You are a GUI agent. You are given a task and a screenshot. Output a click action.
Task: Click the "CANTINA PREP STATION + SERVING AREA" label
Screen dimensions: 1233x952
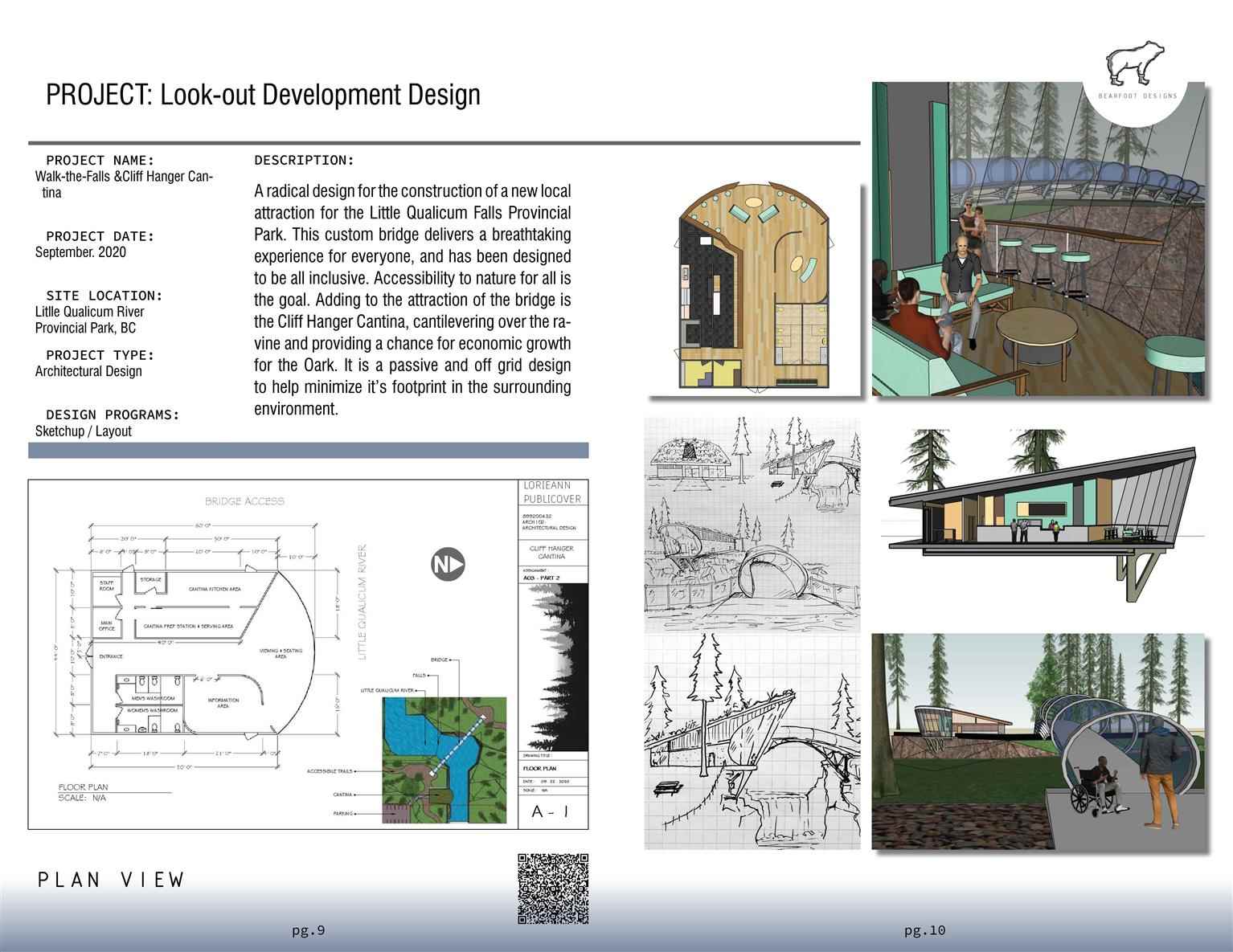tap(189, 626)
